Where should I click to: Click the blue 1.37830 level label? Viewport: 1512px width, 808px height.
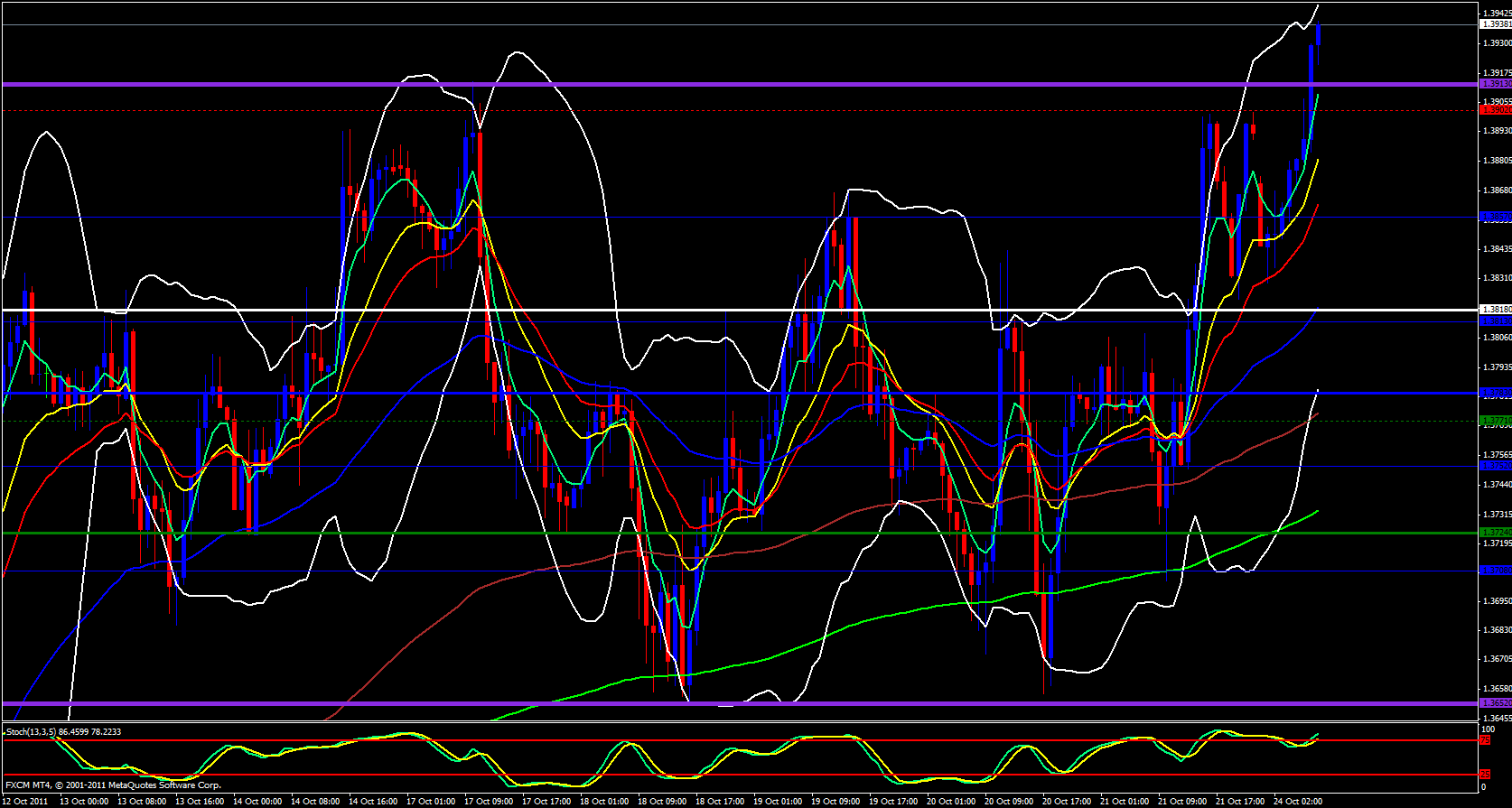click(x=1495, y=393)
